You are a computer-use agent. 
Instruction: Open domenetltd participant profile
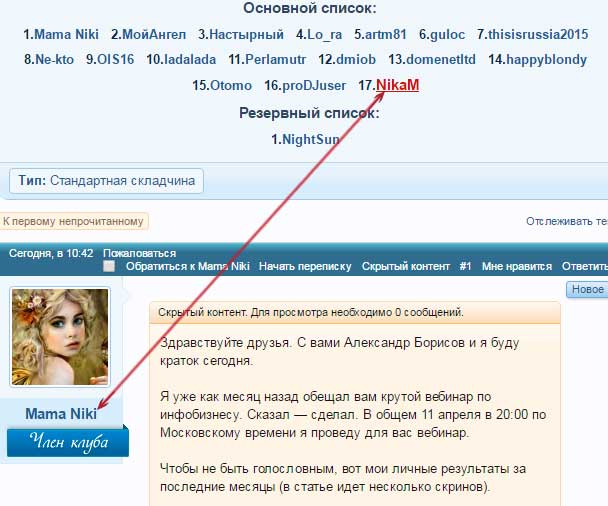point(441,59)
